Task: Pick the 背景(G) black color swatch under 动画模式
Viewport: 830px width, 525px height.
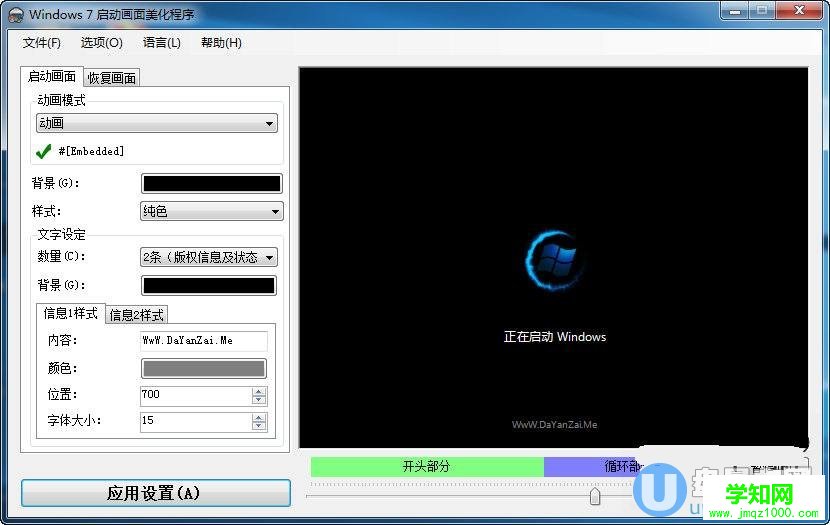Action: [x=212, y=184]
